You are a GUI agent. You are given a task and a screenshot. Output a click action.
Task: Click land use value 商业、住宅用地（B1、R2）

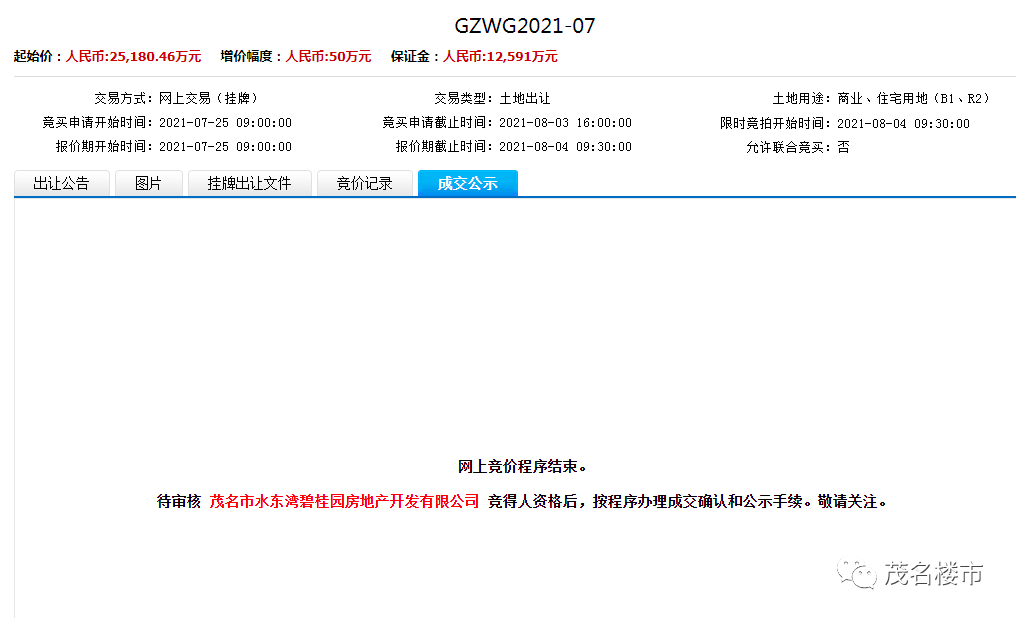tap(916, 98)
